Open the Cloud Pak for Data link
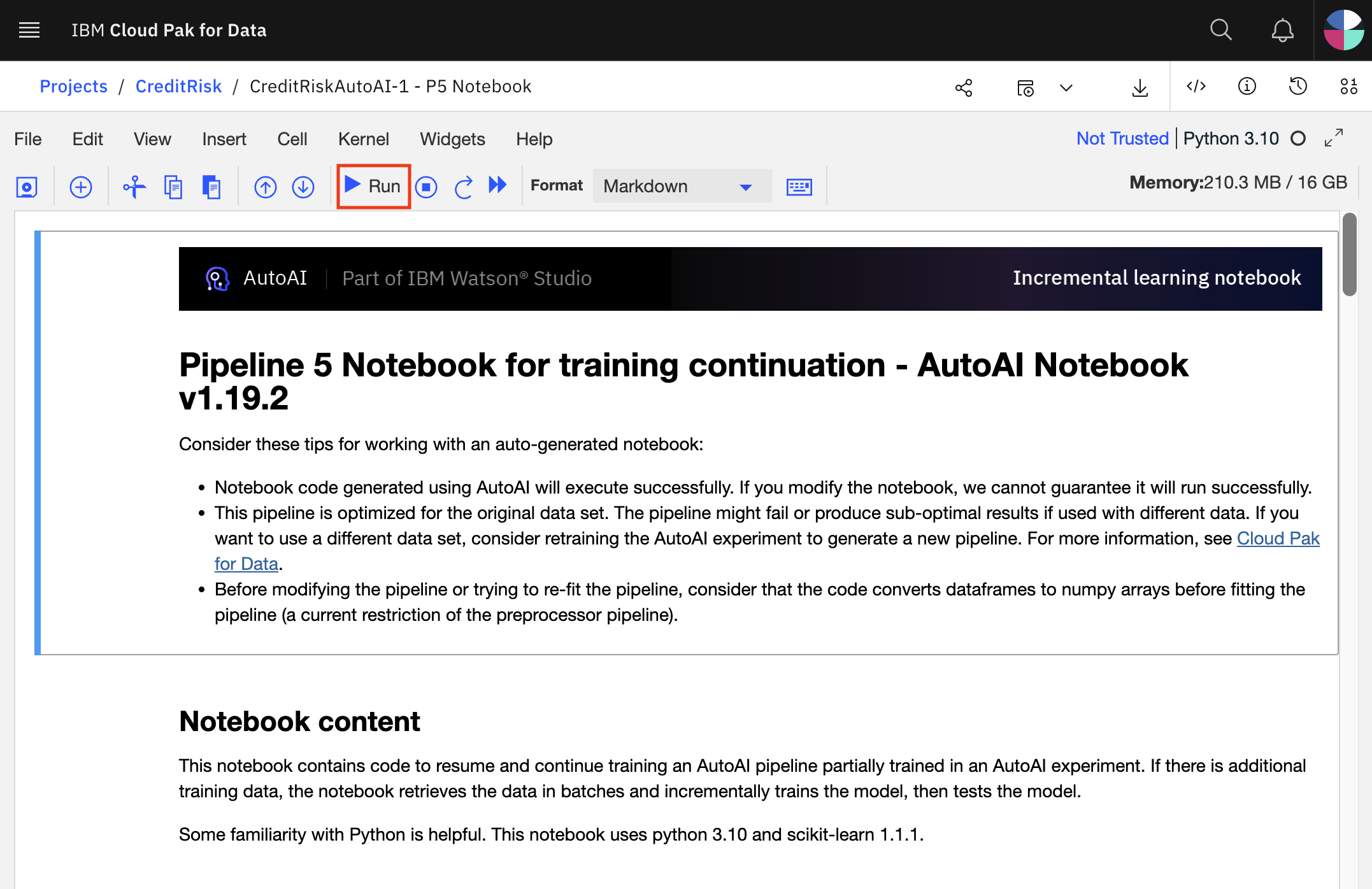Screen dimensions: 1372x889 click(x=1278, y=538)
